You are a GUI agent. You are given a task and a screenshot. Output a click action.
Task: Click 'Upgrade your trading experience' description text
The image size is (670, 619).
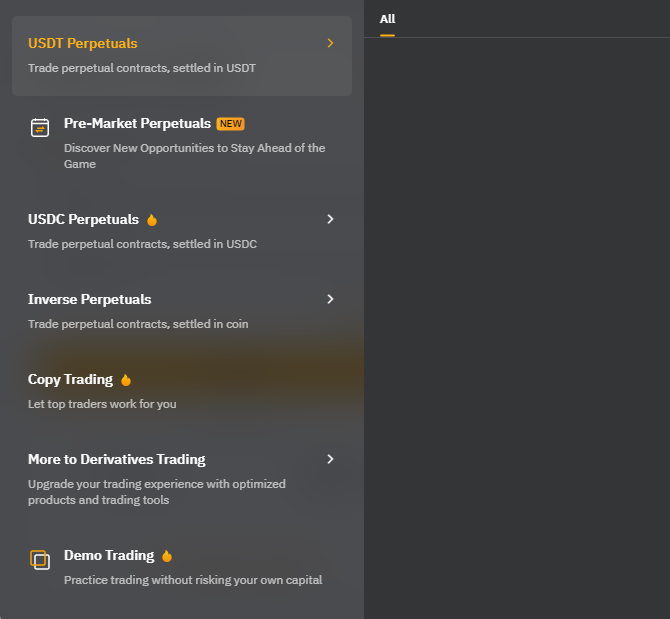(x=157, y=492)
